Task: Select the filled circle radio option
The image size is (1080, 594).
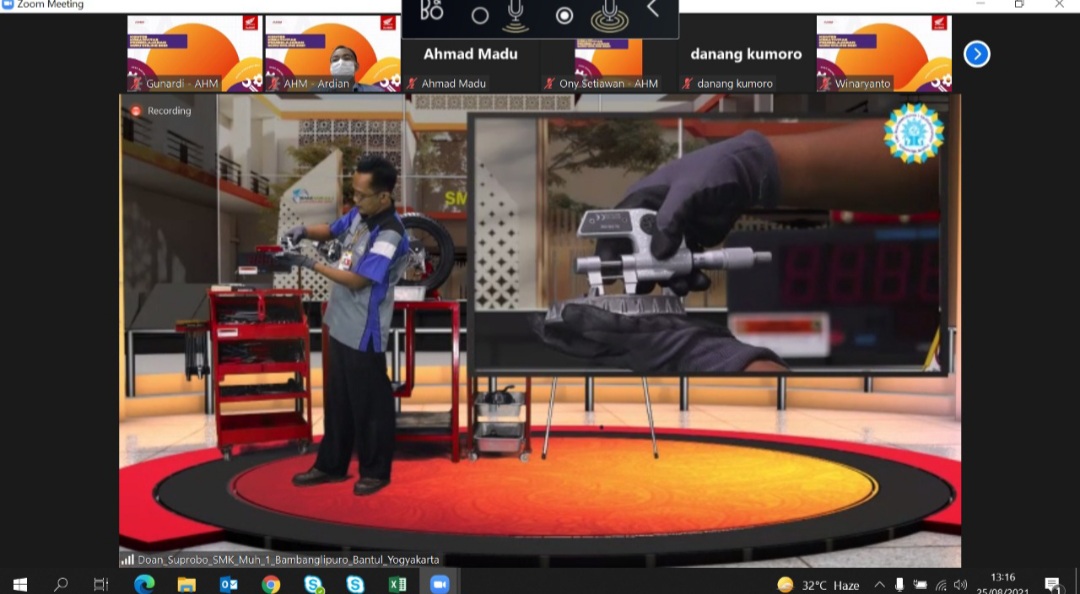Action: click(x=564, y=15)
